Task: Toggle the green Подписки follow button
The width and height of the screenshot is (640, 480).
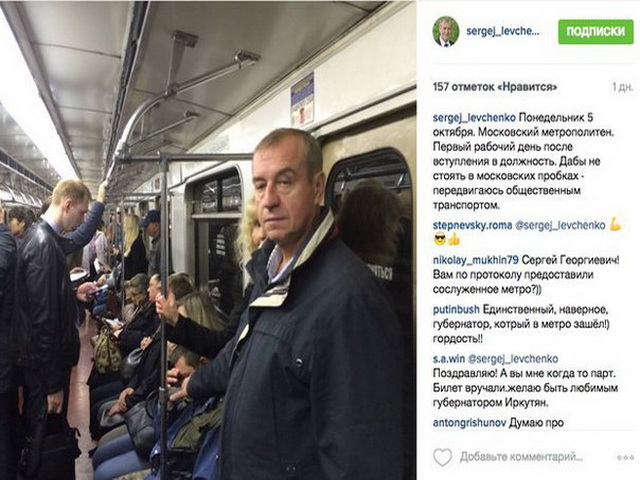Action: pyautogui.click(x=596, y=31)
